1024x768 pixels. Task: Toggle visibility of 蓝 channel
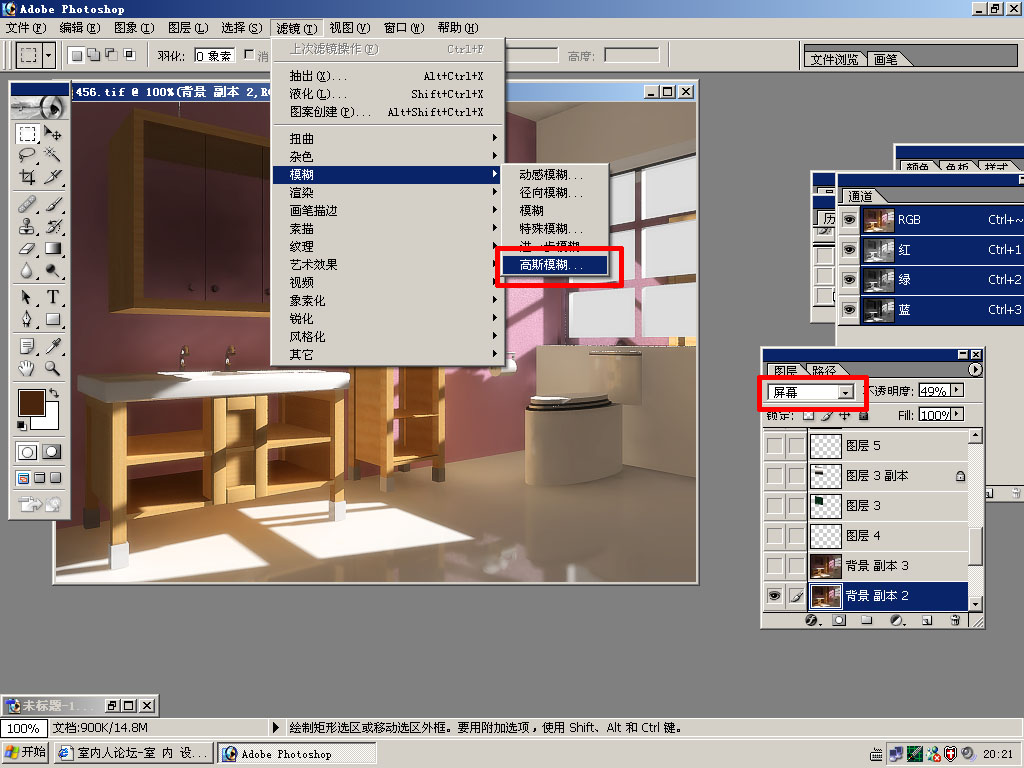pyautogui.click(x=849, y=310)
